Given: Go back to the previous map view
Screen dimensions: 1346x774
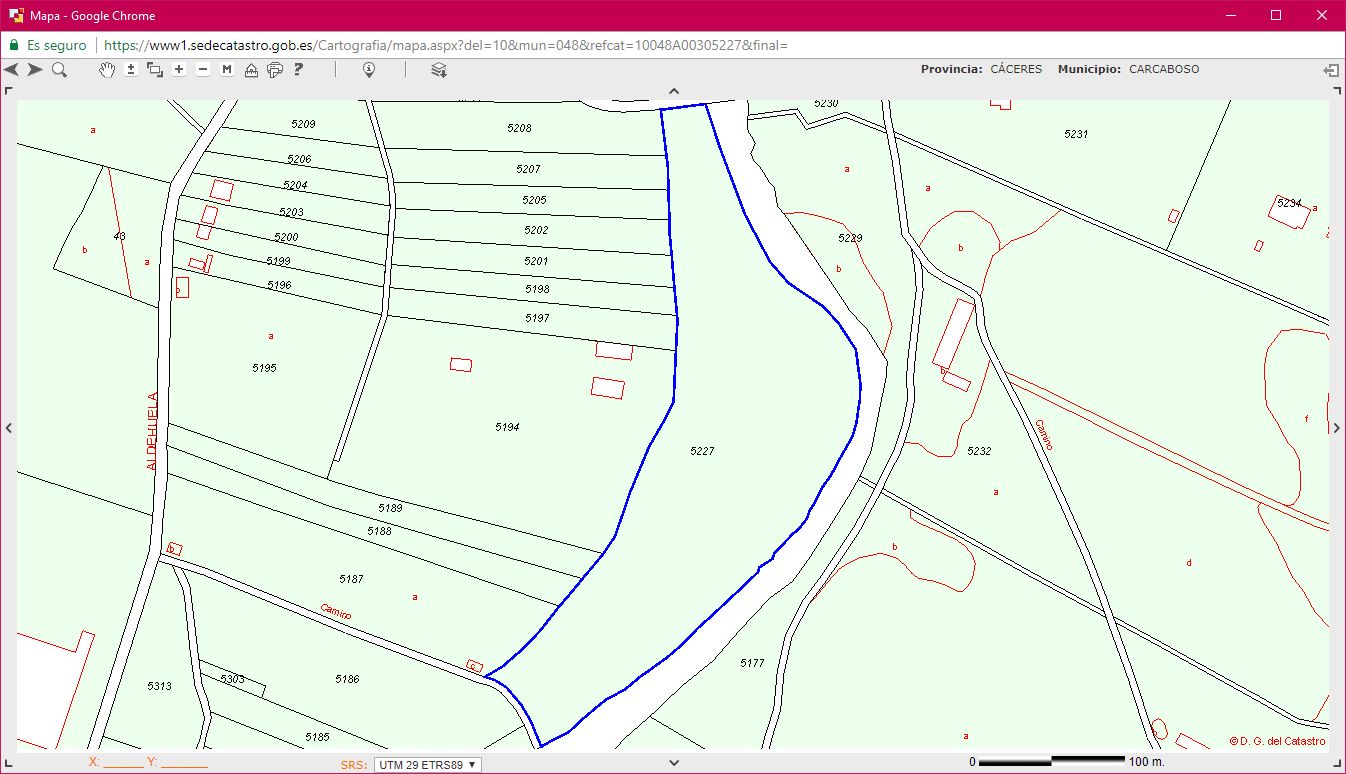Looking at the screenshot, I should click(x=12, y=69).
